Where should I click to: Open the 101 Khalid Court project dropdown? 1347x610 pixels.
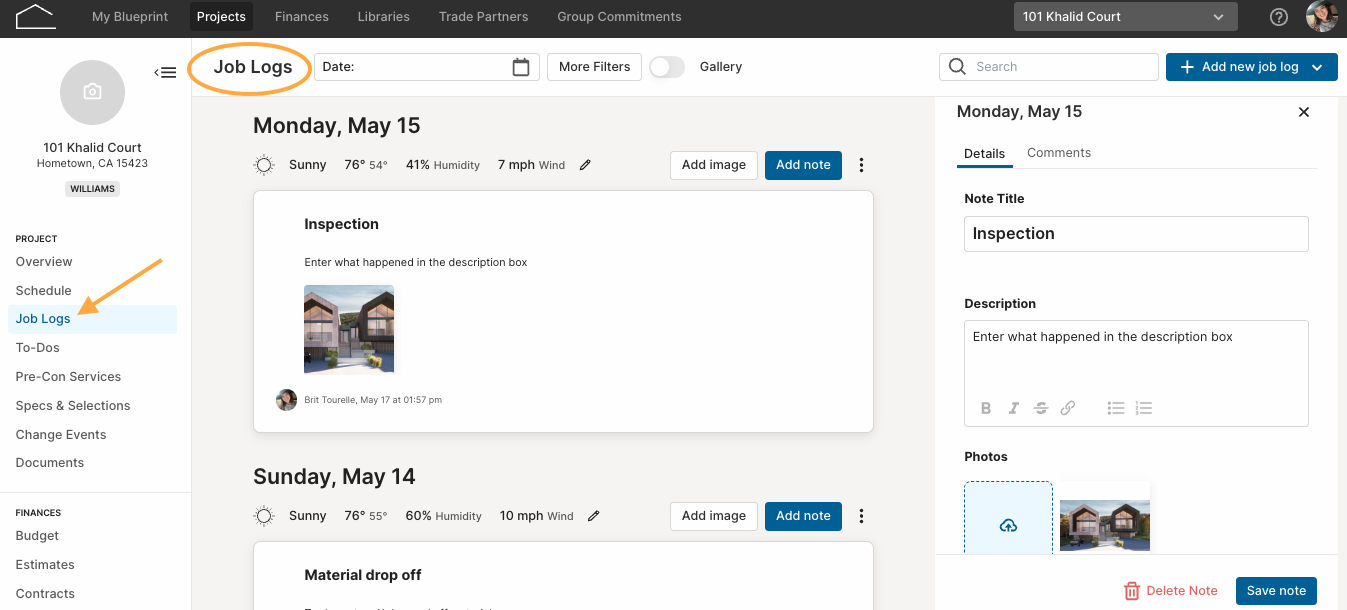click(1125, 17)
